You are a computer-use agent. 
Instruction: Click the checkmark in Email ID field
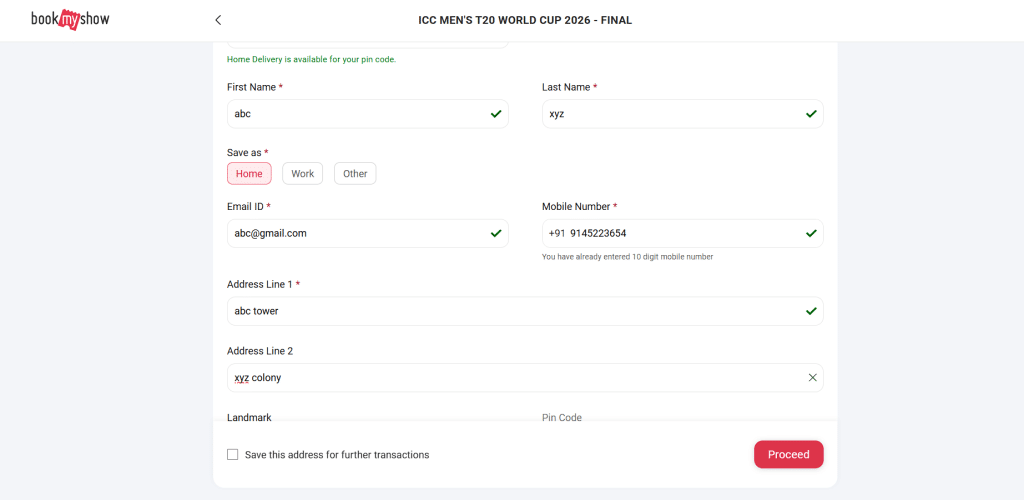pyautogui.click(x=496, y=233)
